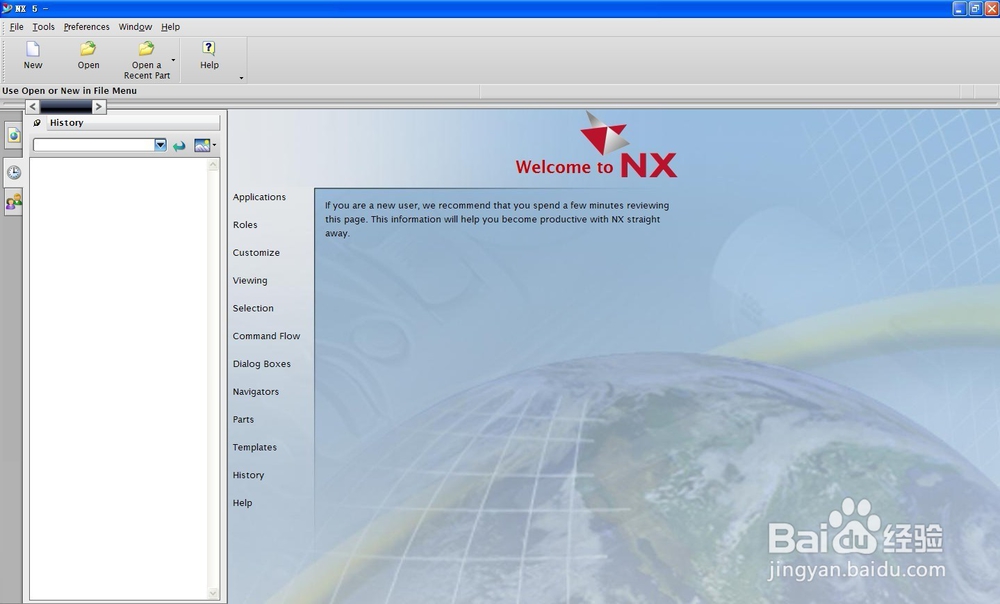
Task: Open the Customize welcome topic
Action: [256, 253]
